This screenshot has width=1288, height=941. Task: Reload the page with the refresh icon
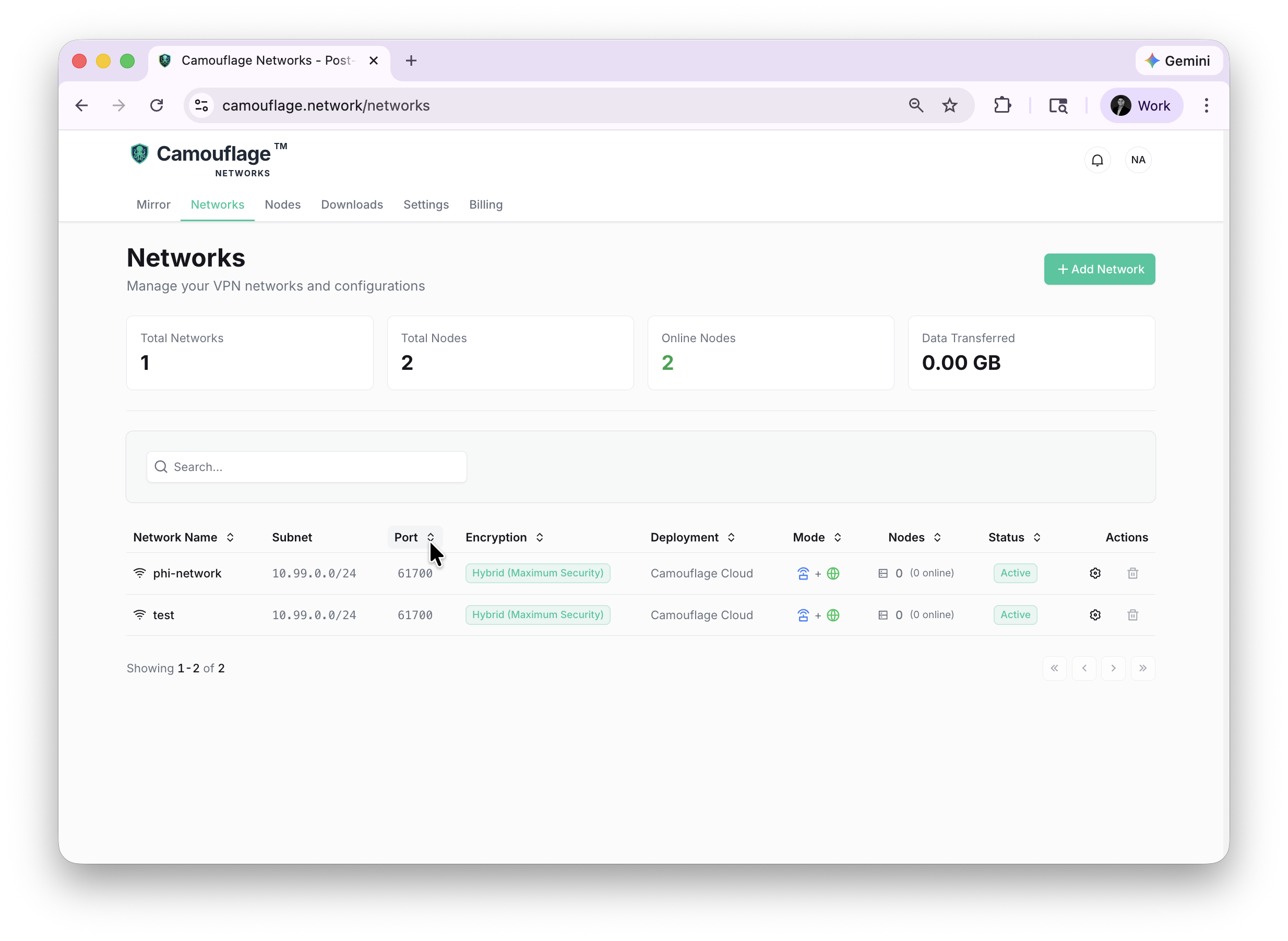[x=156, y=105]
